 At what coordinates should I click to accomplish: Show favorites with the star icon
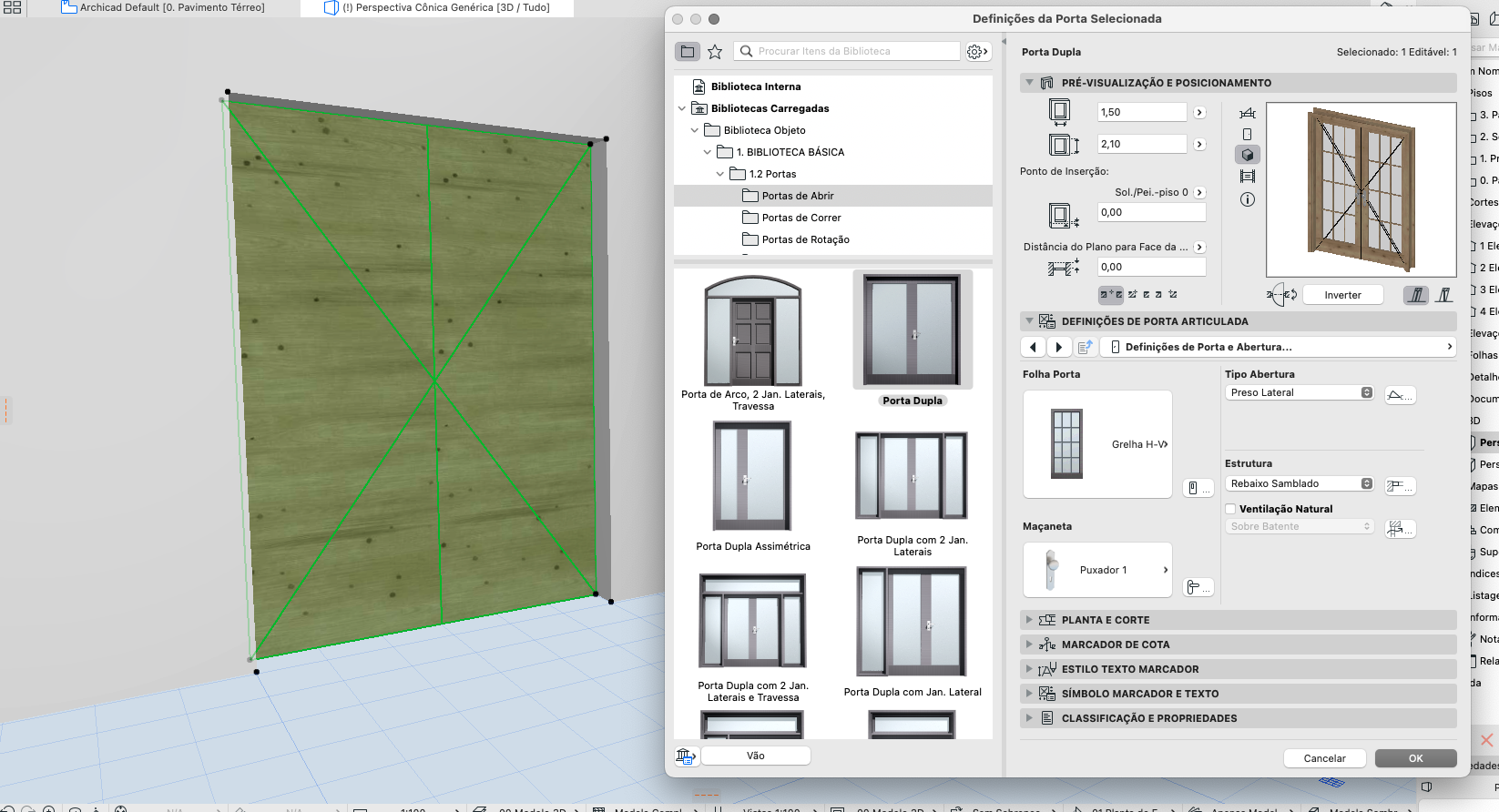coord(715,52)
